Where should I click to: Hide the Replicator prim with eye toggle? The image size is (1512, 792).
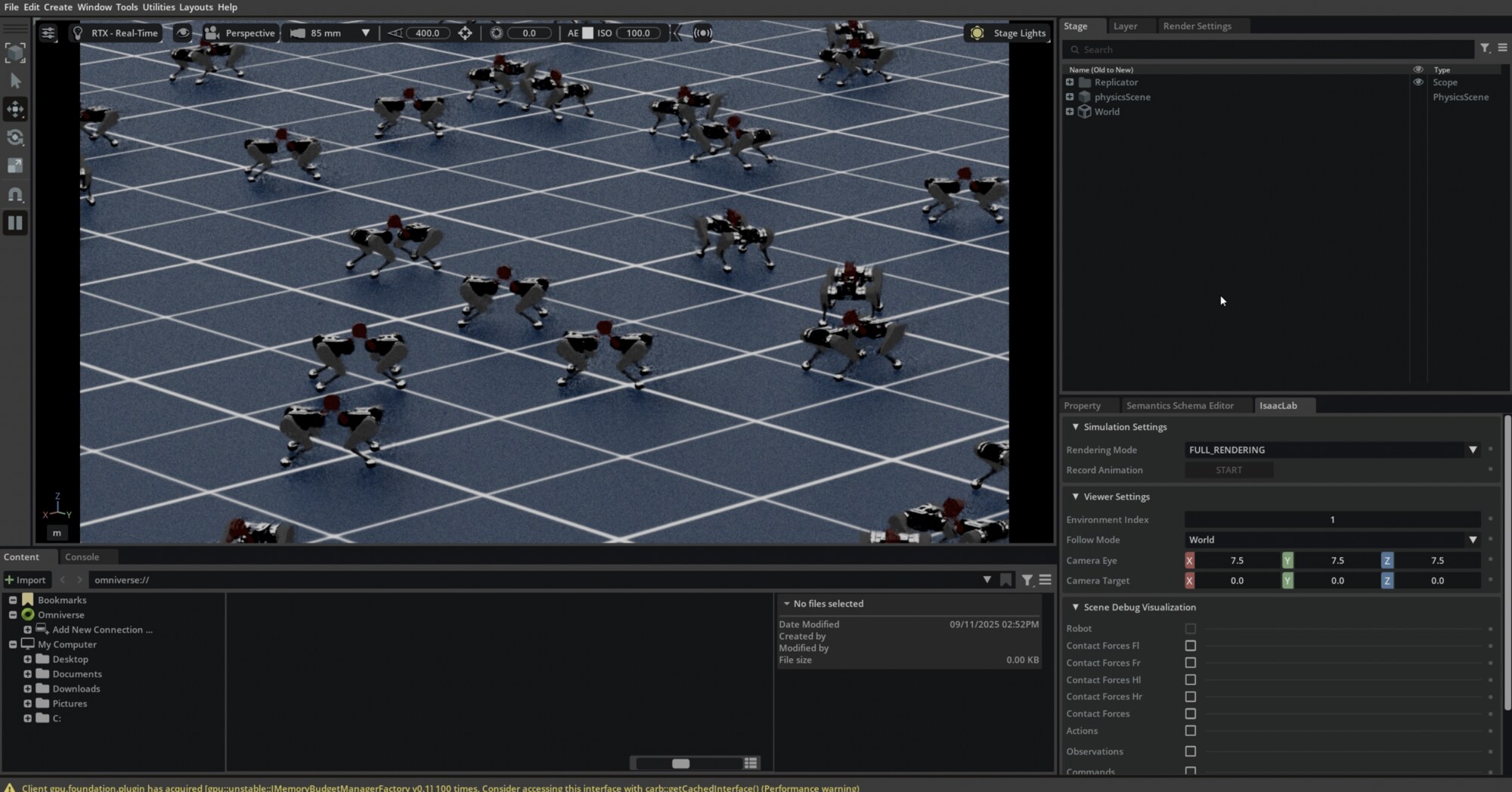1418,82
